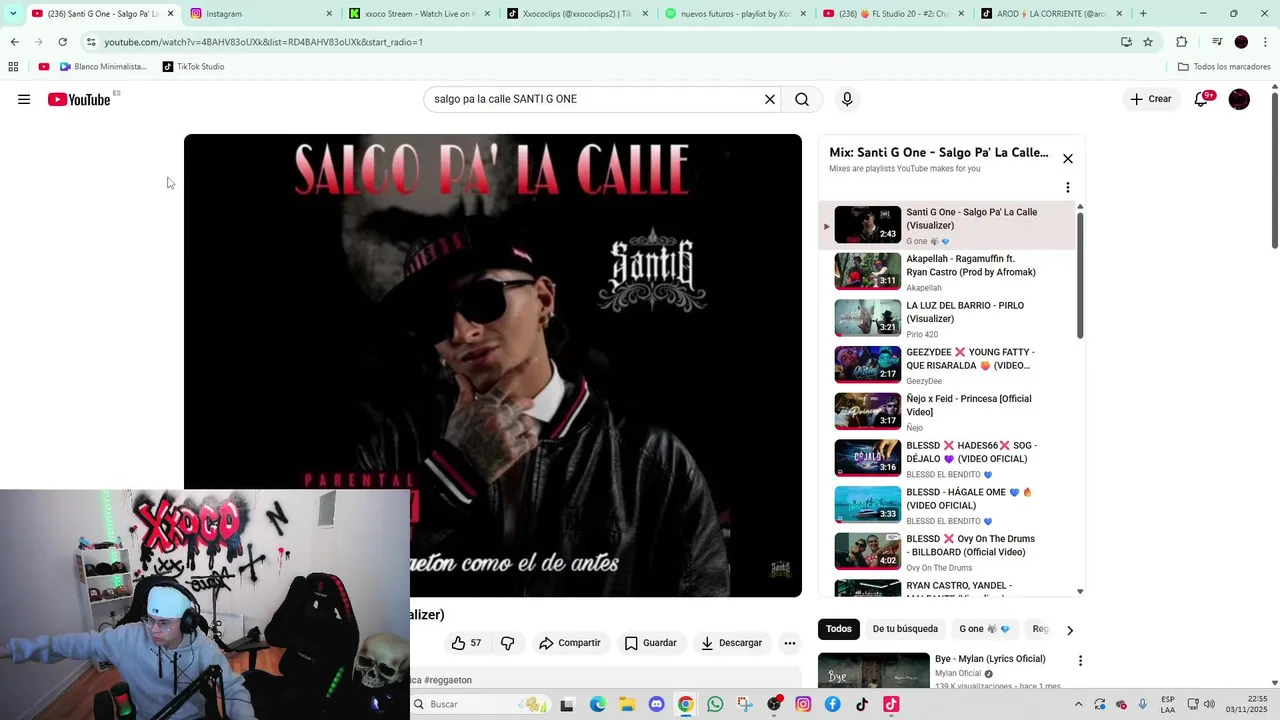Image resolution: width=1280 pixels, height=720 pixels.
Task: View site information icon in the address bar
Action: (x=91, y=42)
